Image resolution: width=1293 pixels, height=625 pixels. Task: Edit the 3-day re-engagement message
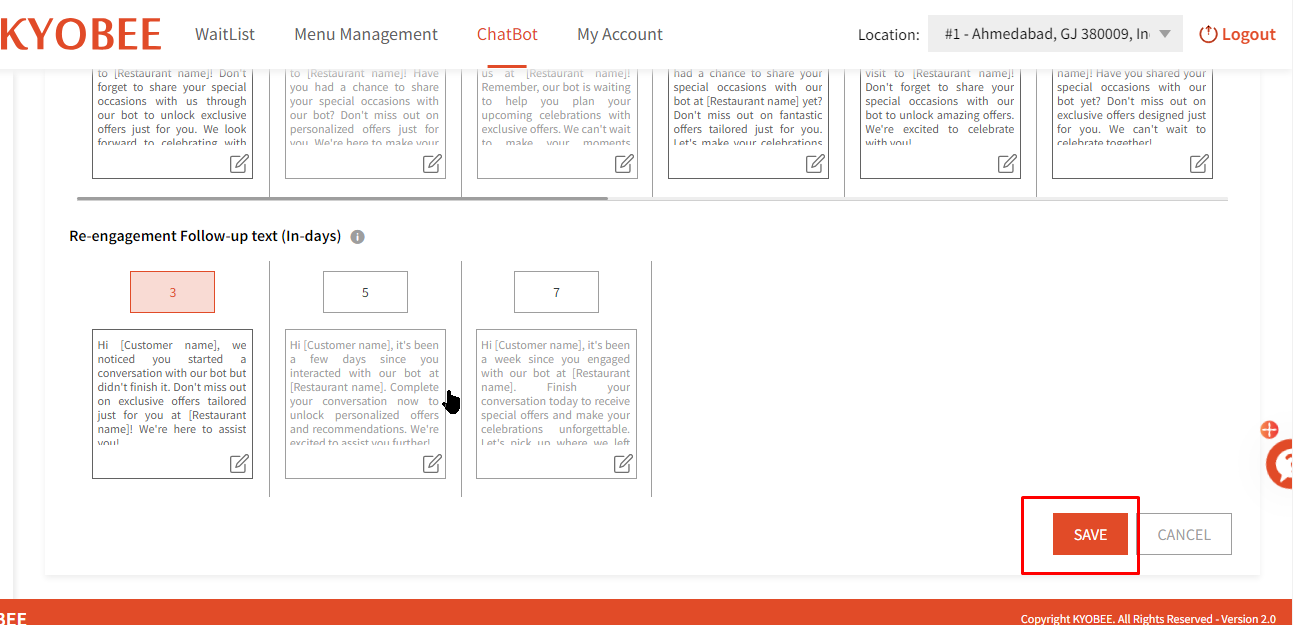(239, 463)
